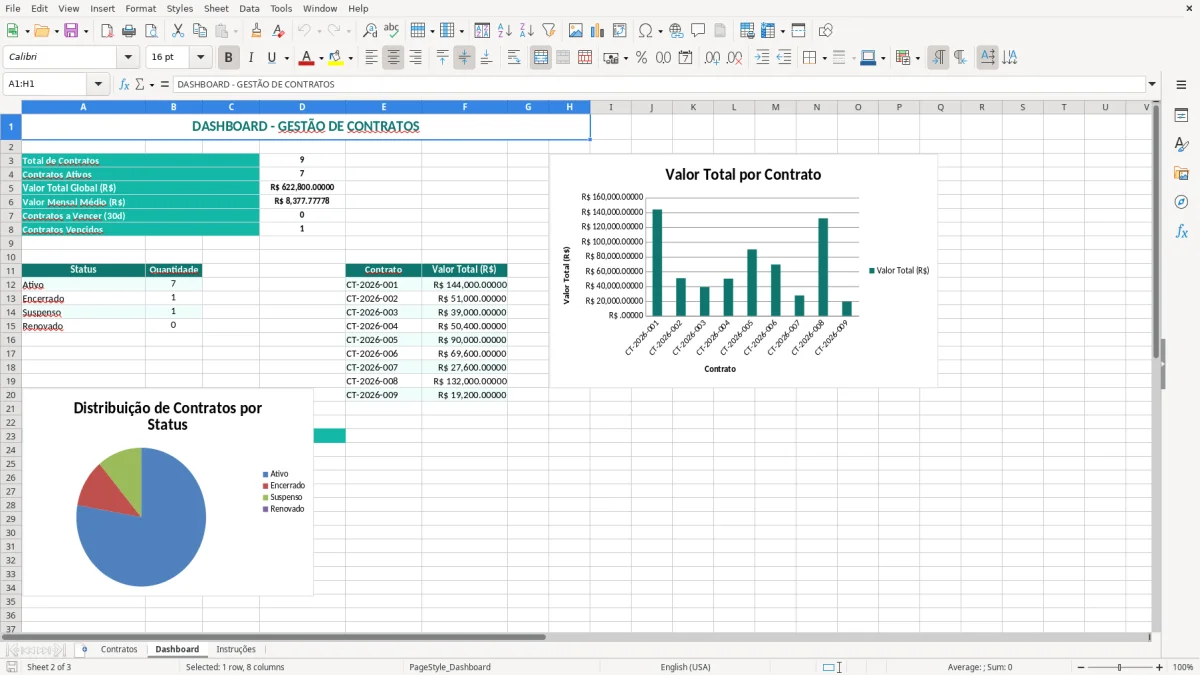
Task: Toggle Merge and Center Cells
Action: pyautogui.click(x=541, y=58)
